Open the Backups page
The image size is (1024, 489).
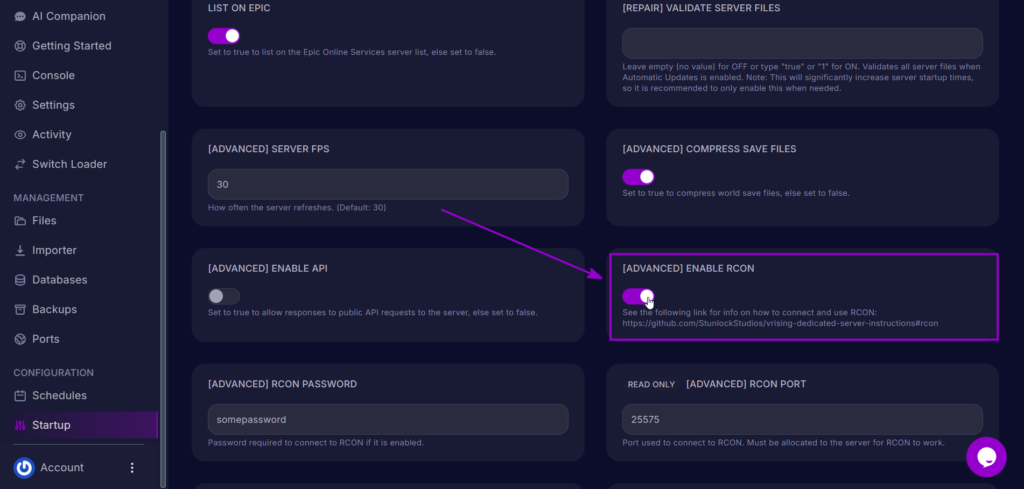[x=54, y=309]
